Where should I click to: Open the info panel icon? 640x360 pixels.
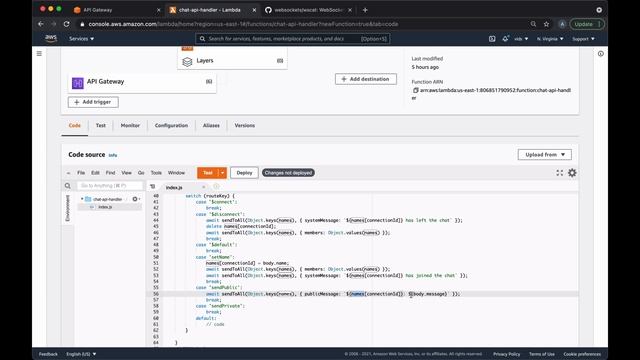(x=600, y=53)
